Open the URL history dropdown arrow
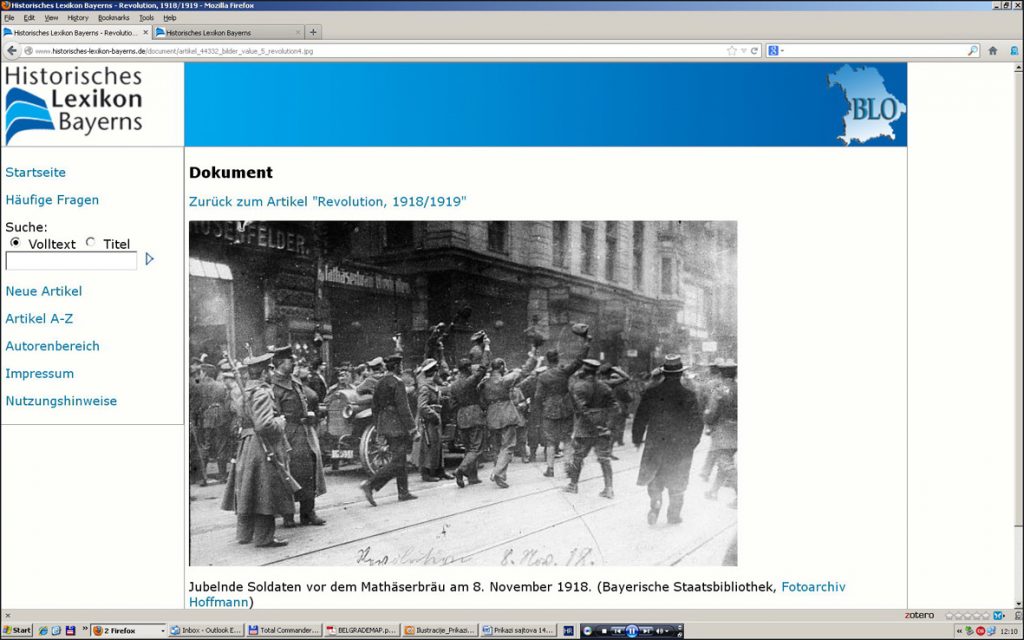The width and height of the screenshot is (1024, 640). click(743, 51)
